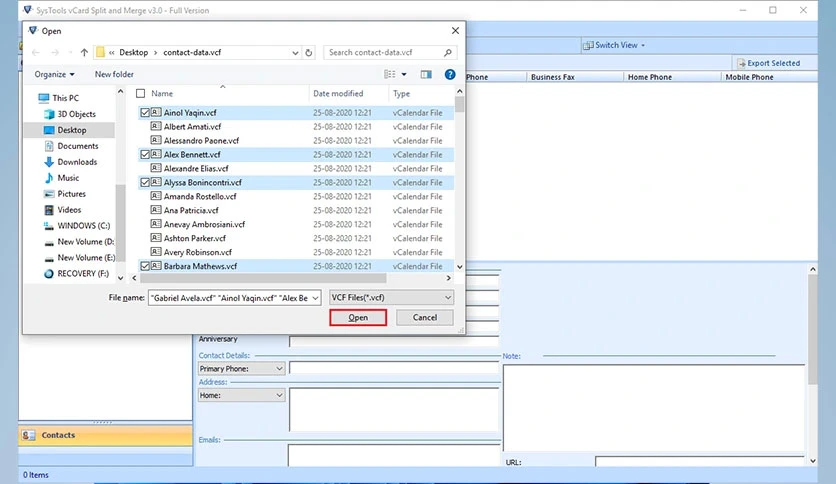Expand the view options dropdown arrow
Screen dimensions: 836x484
coord(404,74)
